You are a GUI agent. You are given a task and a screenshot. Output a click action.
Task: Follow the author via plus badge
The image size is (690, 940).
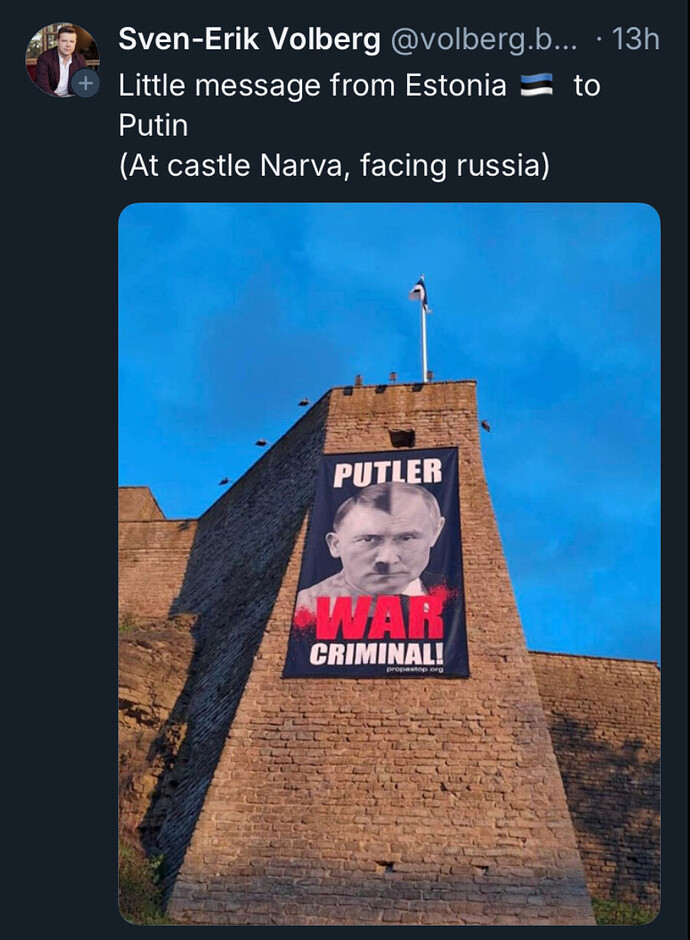[86, 83]
